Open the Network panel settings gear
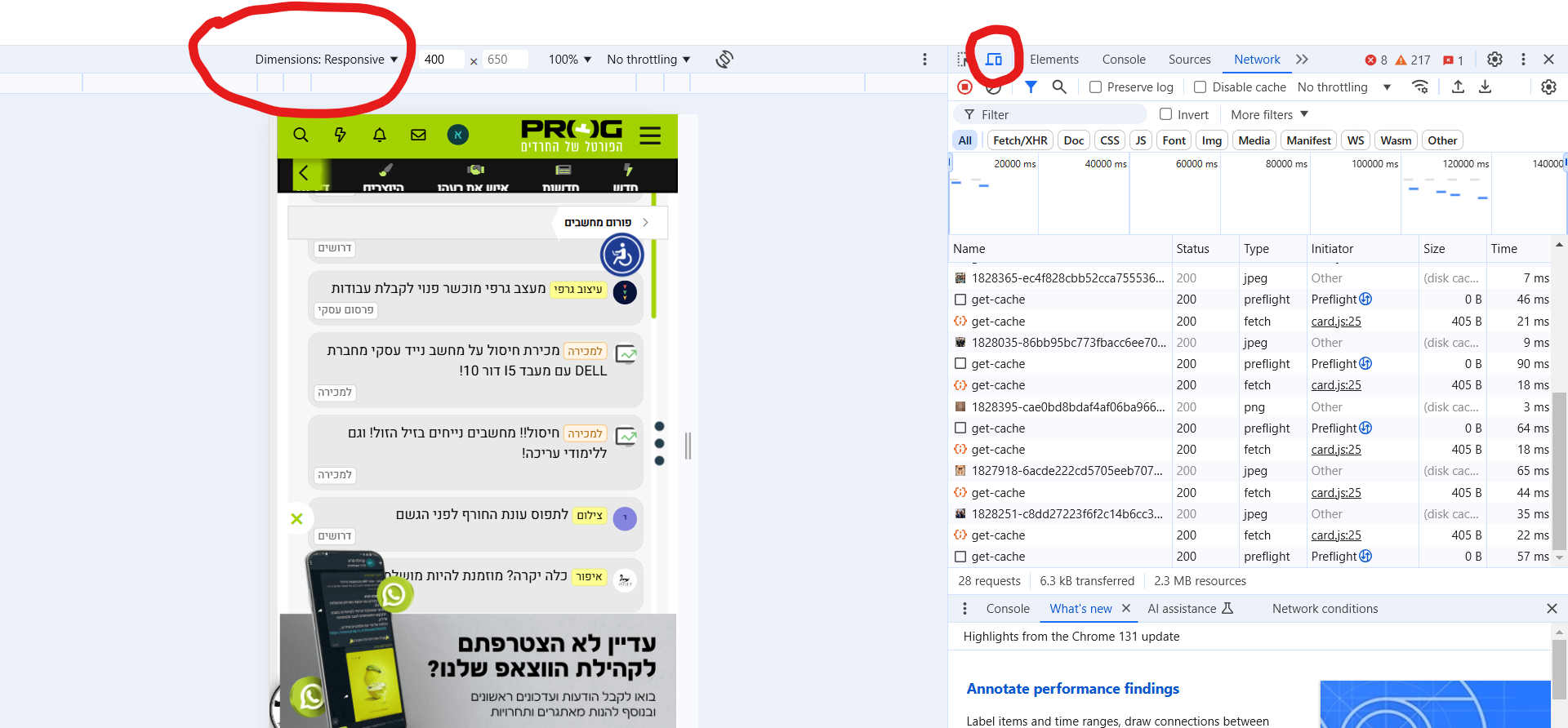The height and width of the screenshot is (728, 1568). (x=1548, y=87)
